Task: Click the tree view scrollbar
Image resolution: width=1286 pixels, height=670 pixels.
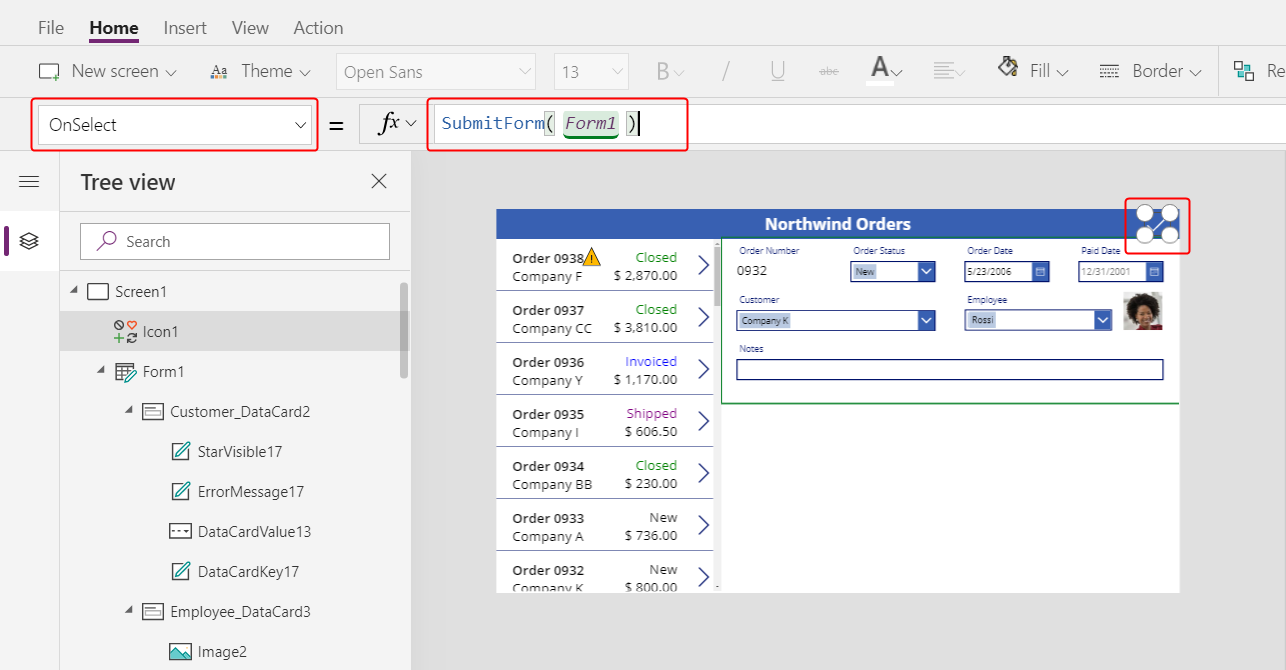Action: pyautogui.click(x=404, y=330)
